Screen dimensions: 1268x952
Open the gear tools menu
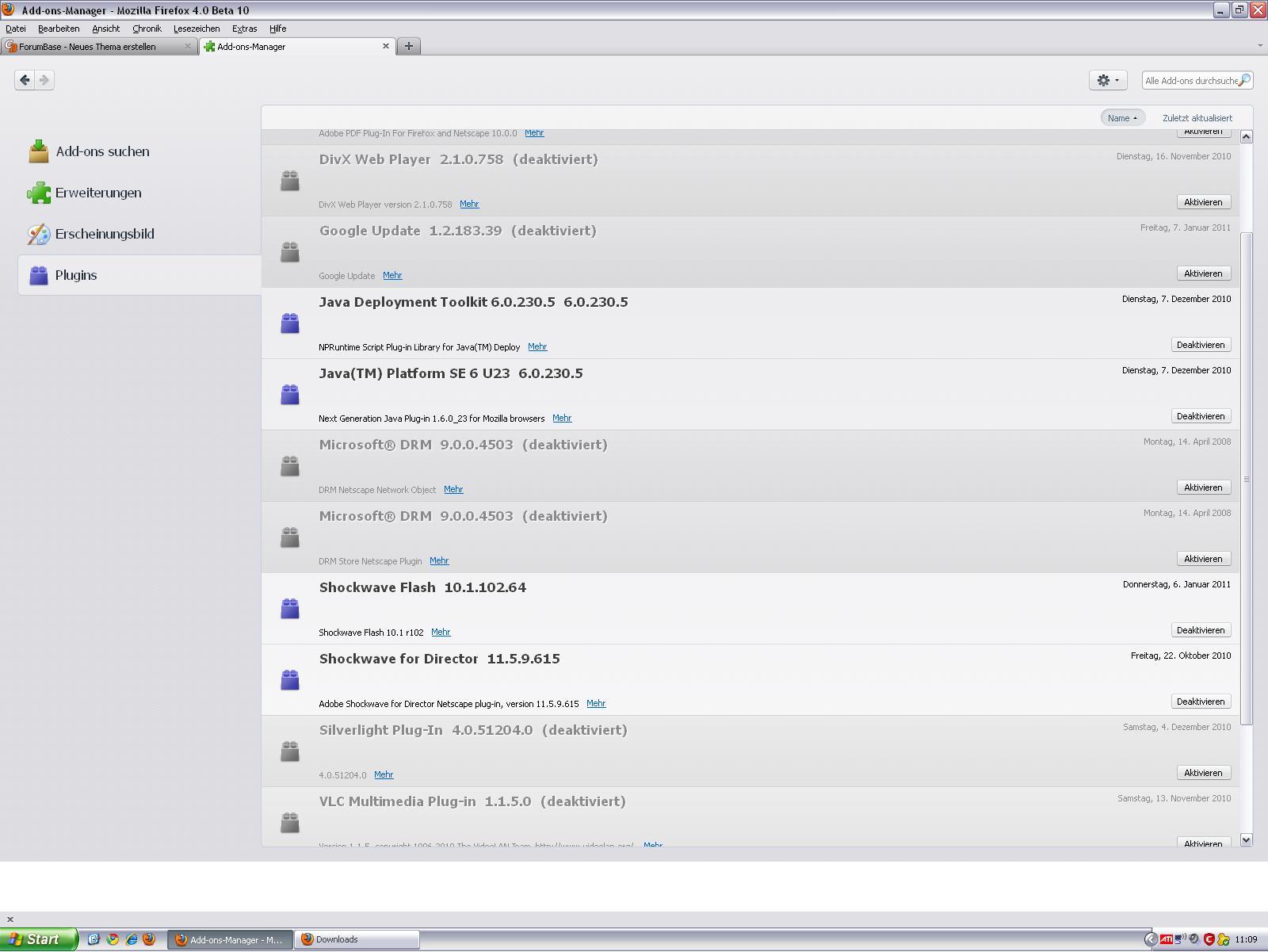(x=1108, y=80)
